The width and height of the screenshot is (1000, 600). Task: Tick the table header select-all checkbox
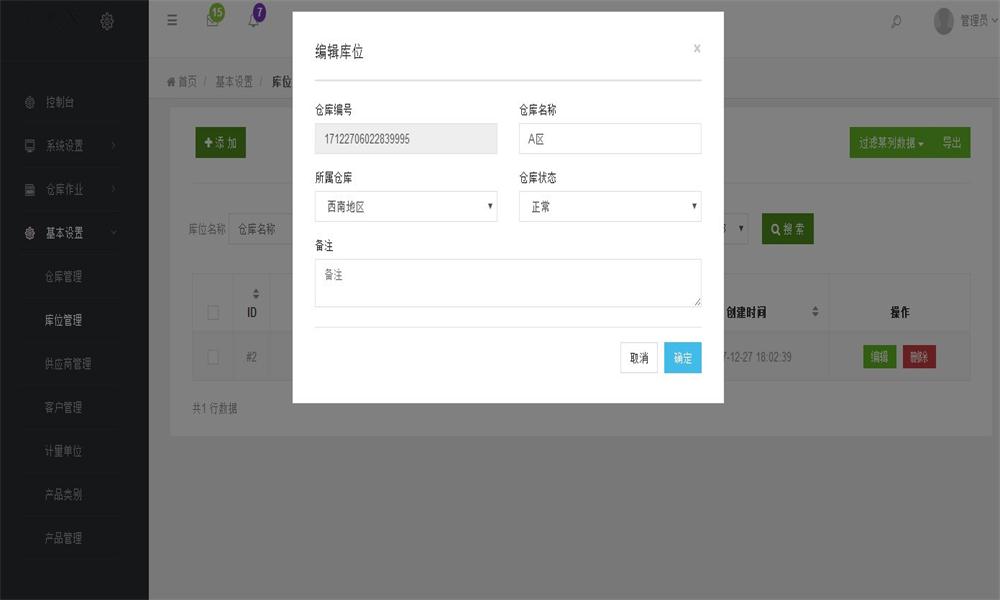(213, 312)
